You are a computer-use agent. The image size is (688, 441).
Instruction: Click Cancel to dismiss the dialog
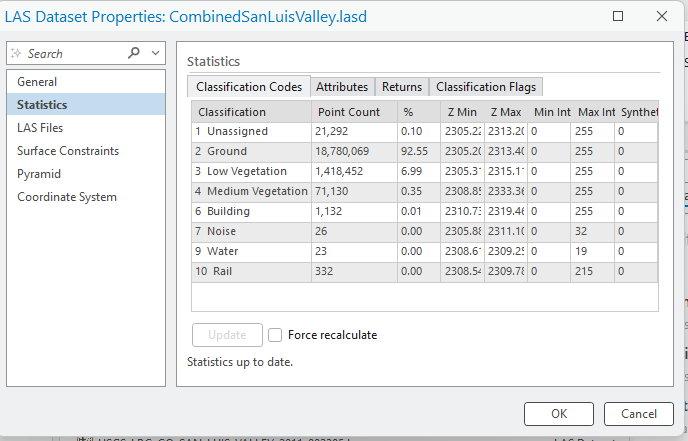tap(639, 414)
